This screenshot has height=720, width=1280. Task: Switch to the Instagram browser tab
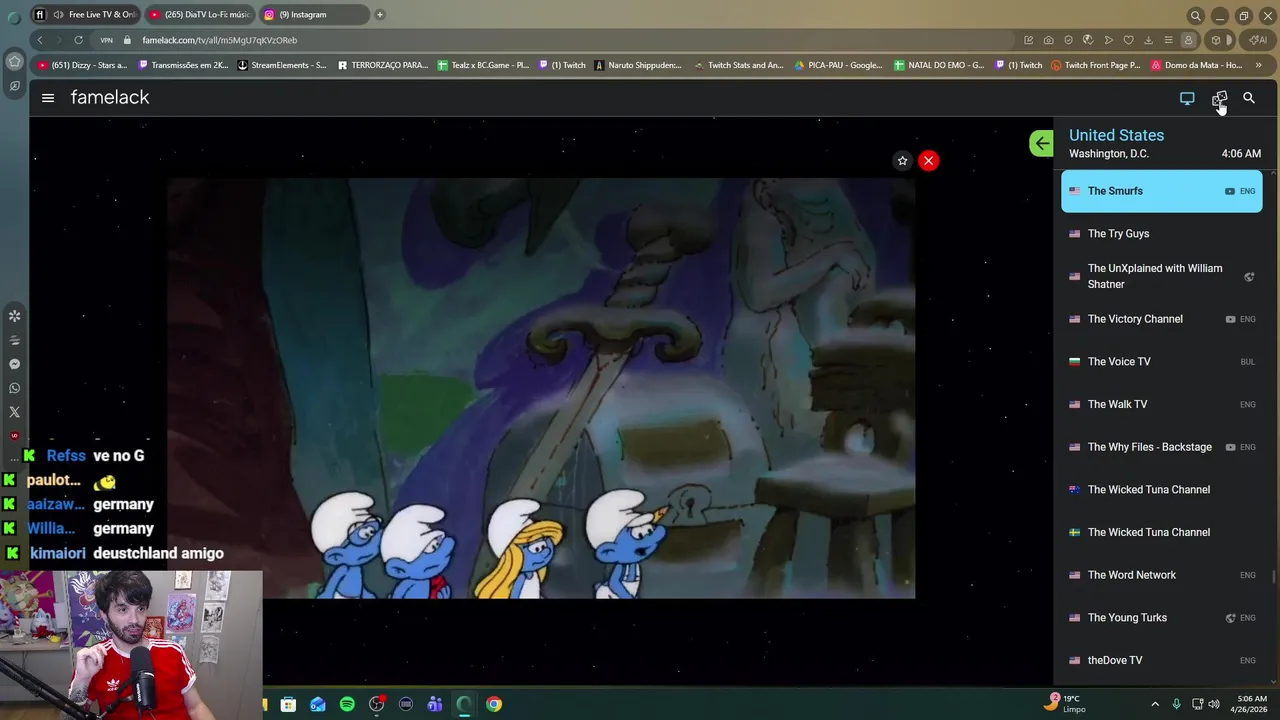click(313, 15)
